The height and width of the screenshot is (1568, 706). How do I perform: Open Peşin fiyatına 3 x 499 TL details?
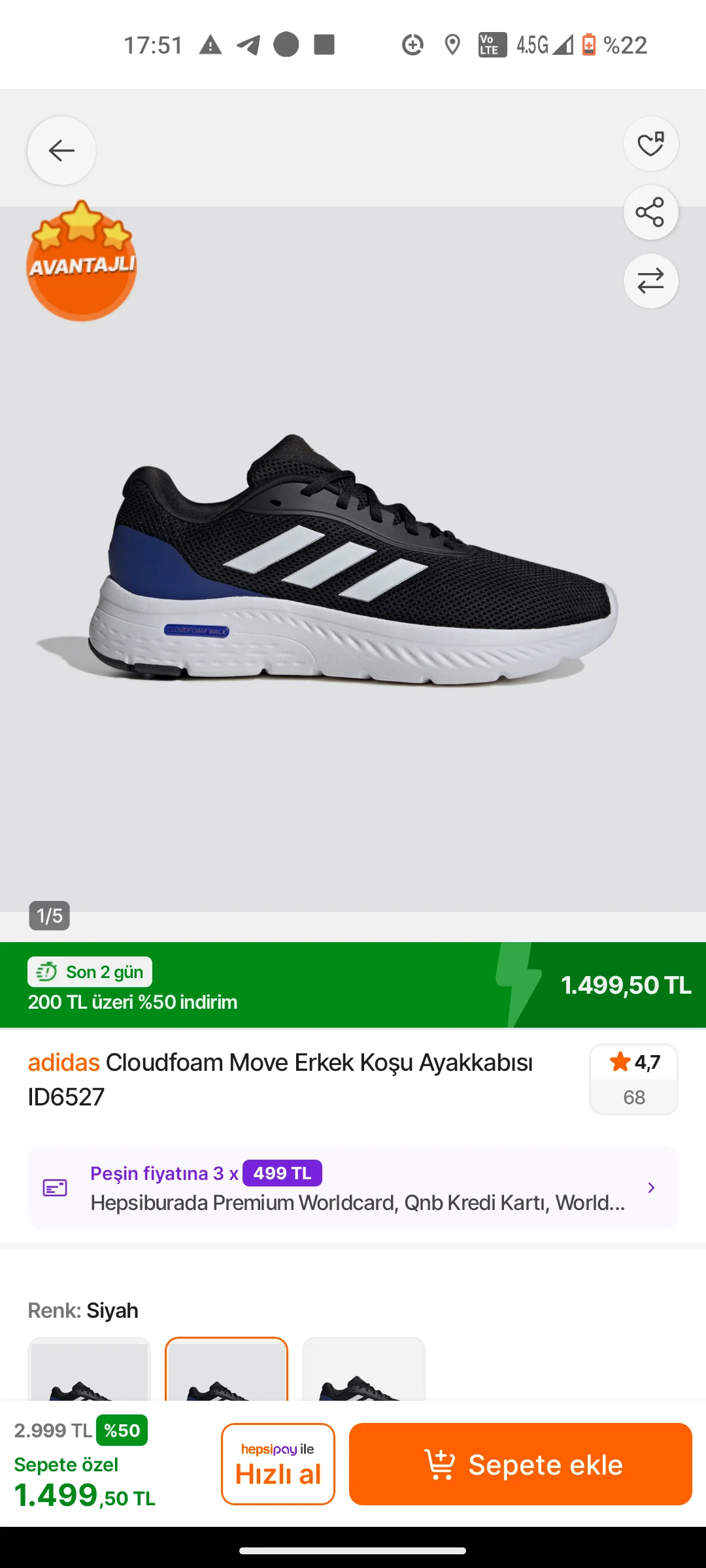pos(206,1173)
